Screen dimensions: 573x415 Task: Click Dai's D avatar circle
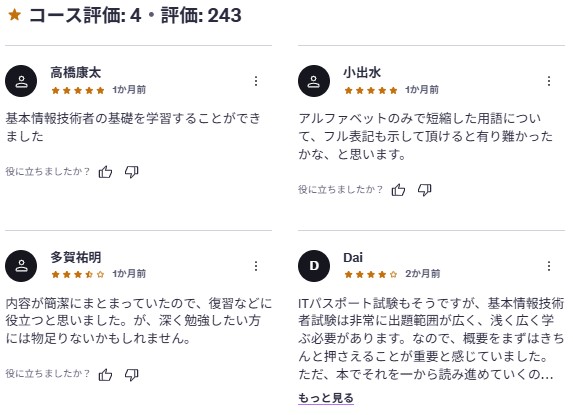314,266
